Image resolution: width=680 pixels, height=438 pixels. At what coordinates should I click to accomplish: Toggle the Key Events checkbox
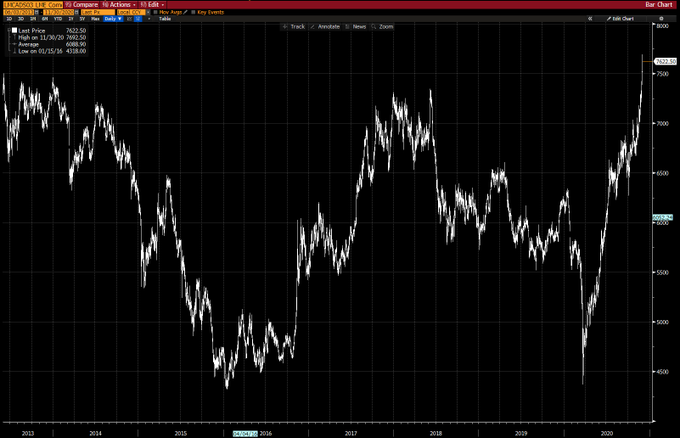point(193,12)
